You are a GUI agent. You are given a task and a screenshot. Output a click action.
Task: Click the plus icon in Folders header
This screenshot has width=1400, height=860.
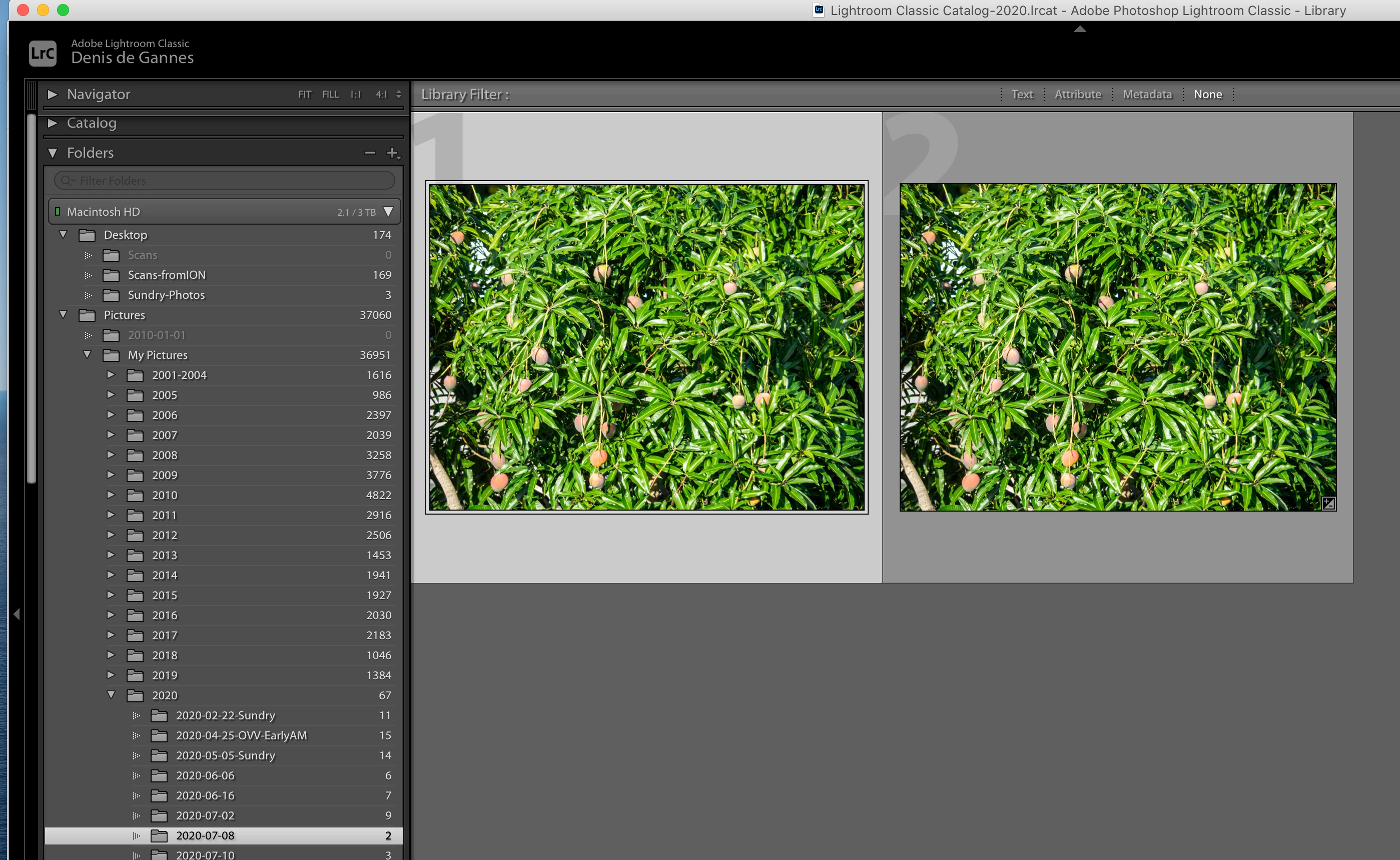pos(392,153)
